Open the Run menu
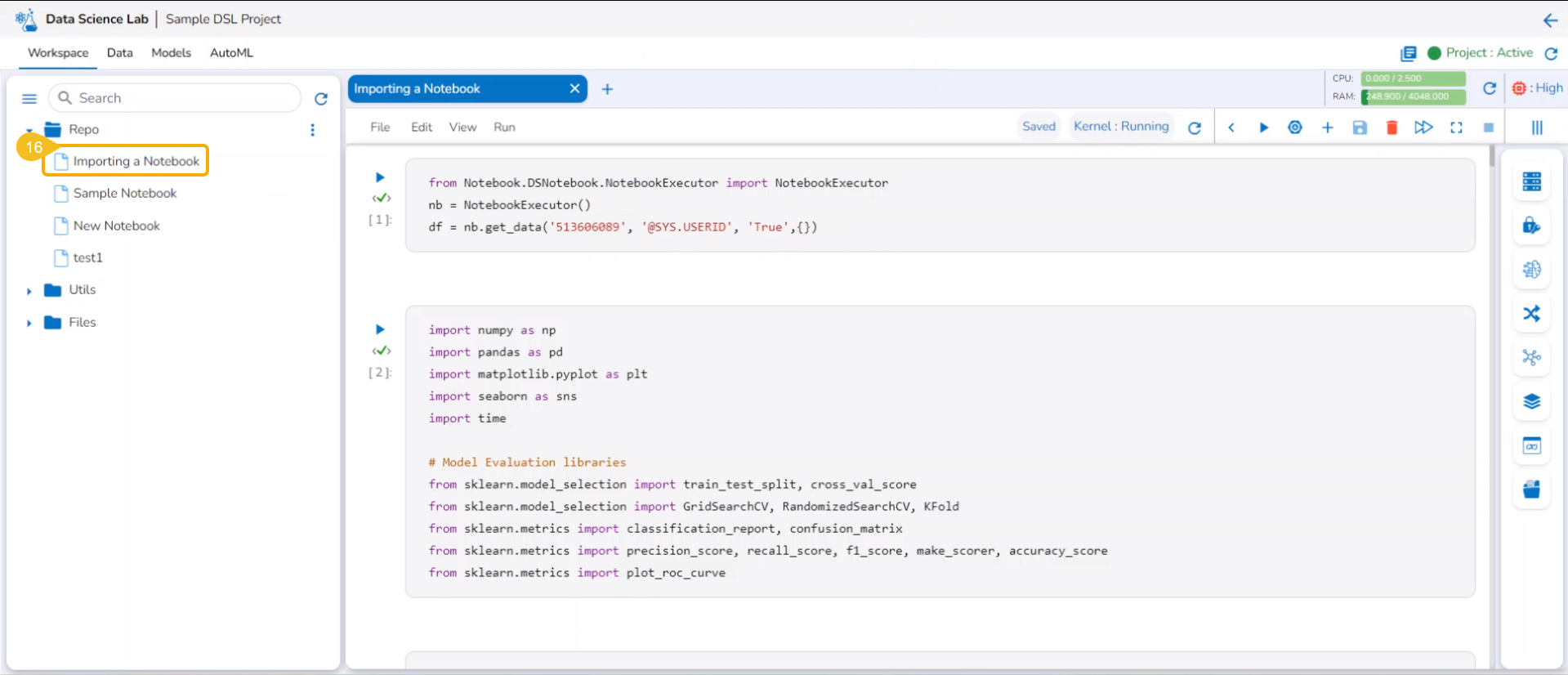The width and height of the screenshot is (1568, 675). (504, 127)
